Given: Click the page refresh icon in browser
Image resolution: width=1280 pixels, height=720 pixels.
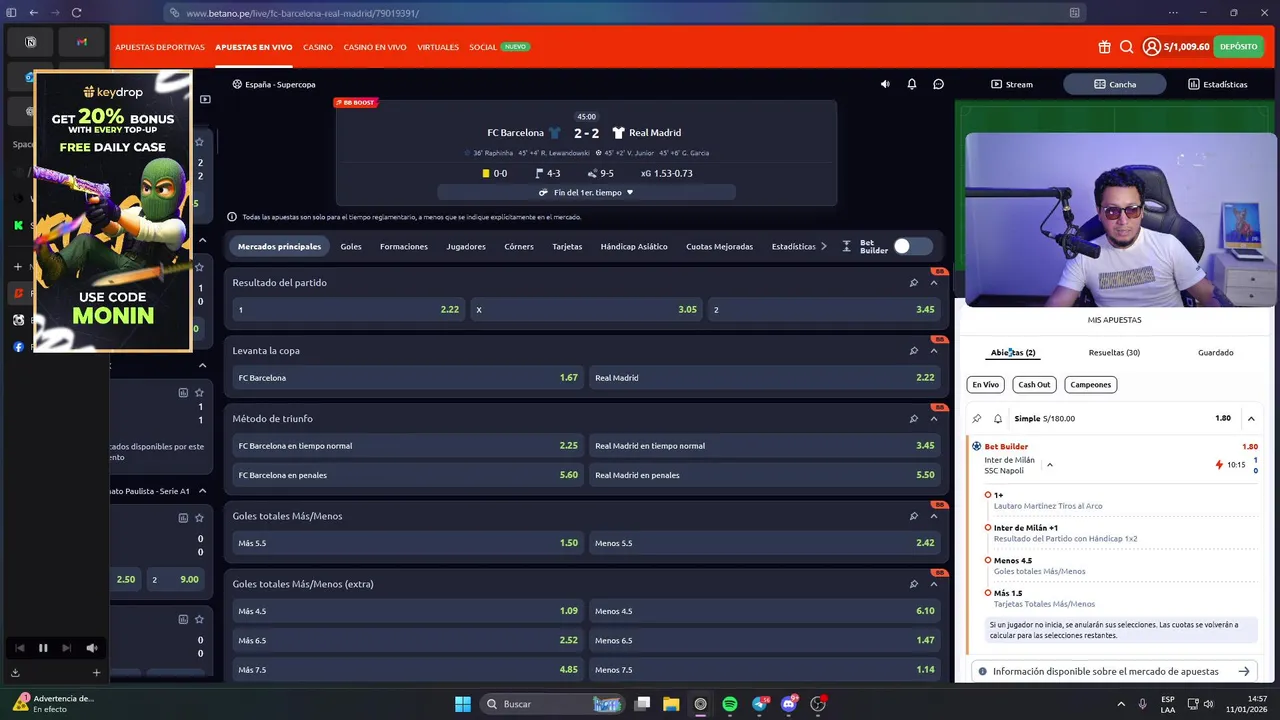Looking at the screenshot, I should coord(76,13).
